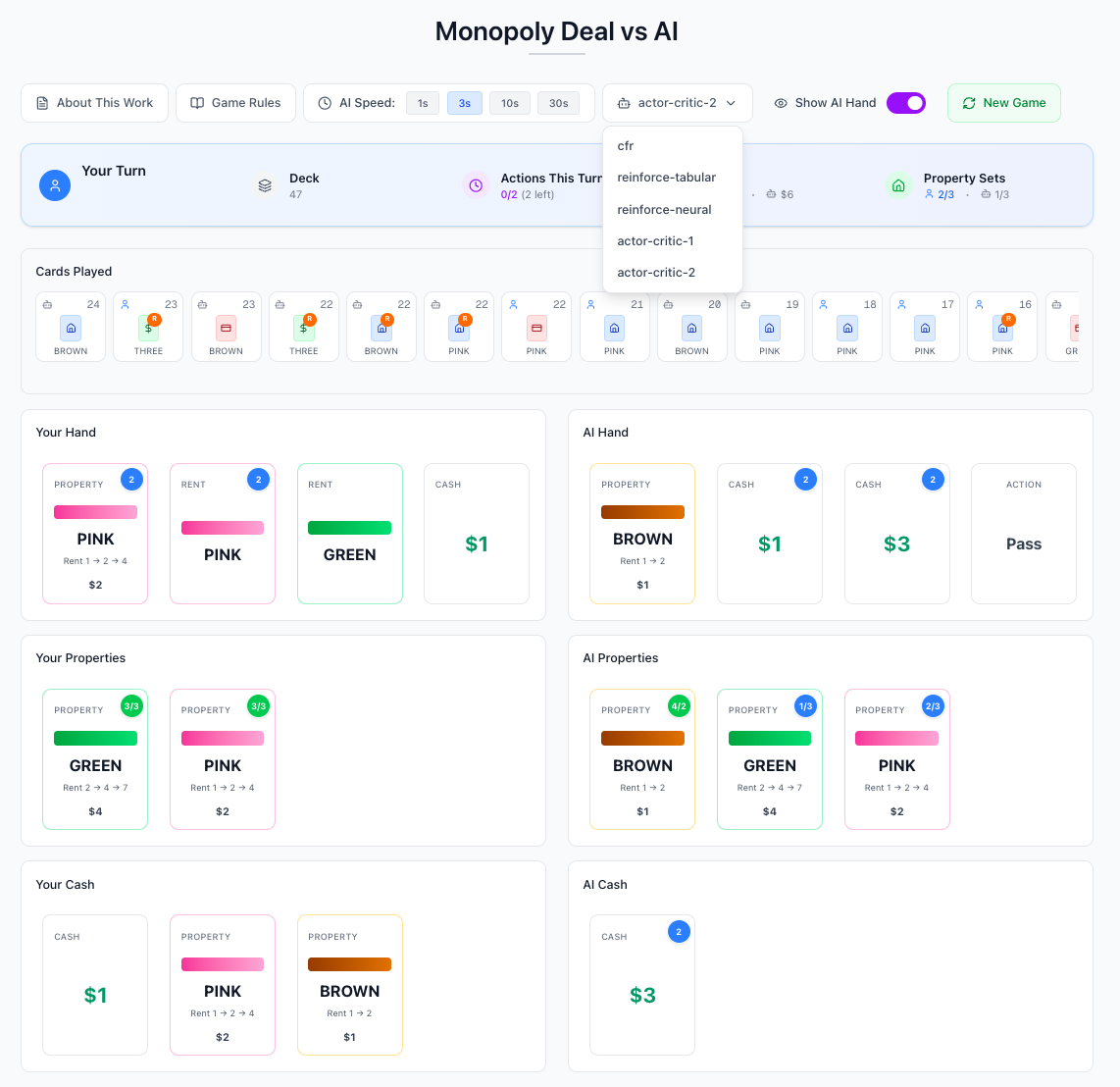The image size is (1120, 1087).
Task: Start a New Game
Action: click(x=1003, y=103)
